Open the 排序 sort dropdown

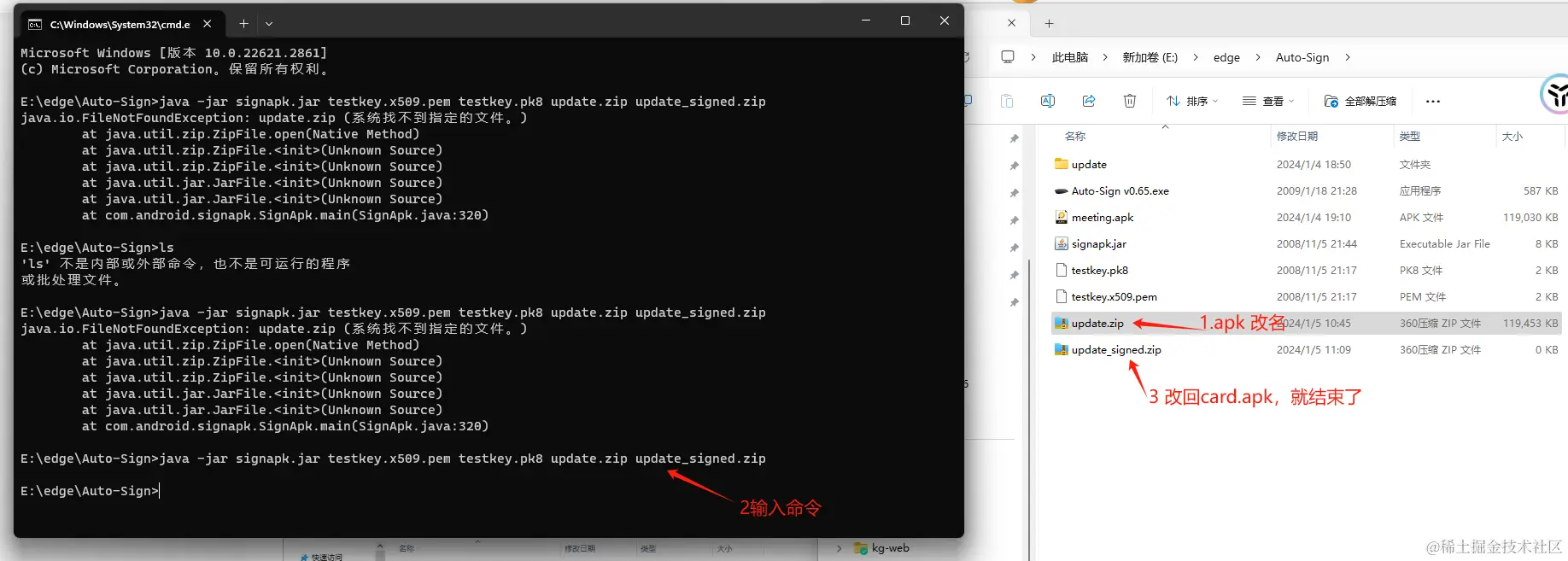[1192, 101]
